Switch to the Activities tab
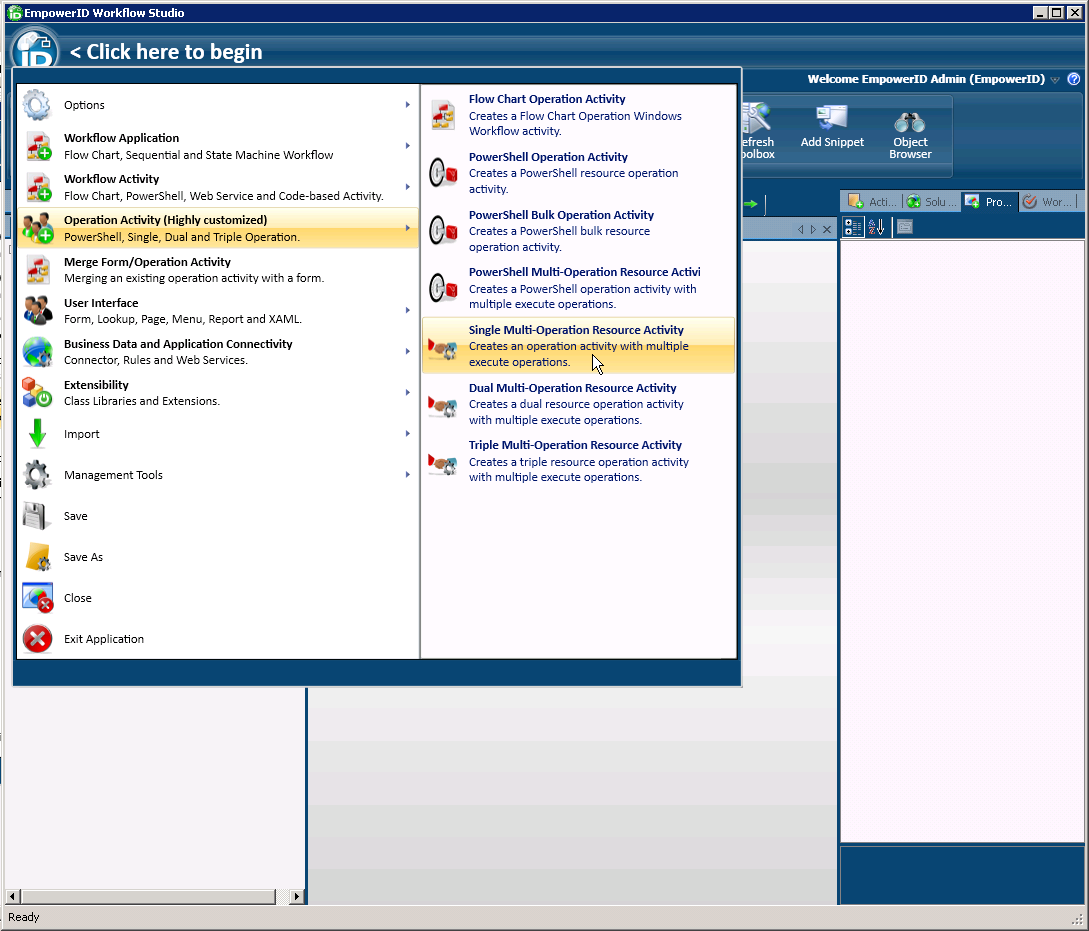The height and width of the screenshot is (931, 1089). tap(871, 201)
